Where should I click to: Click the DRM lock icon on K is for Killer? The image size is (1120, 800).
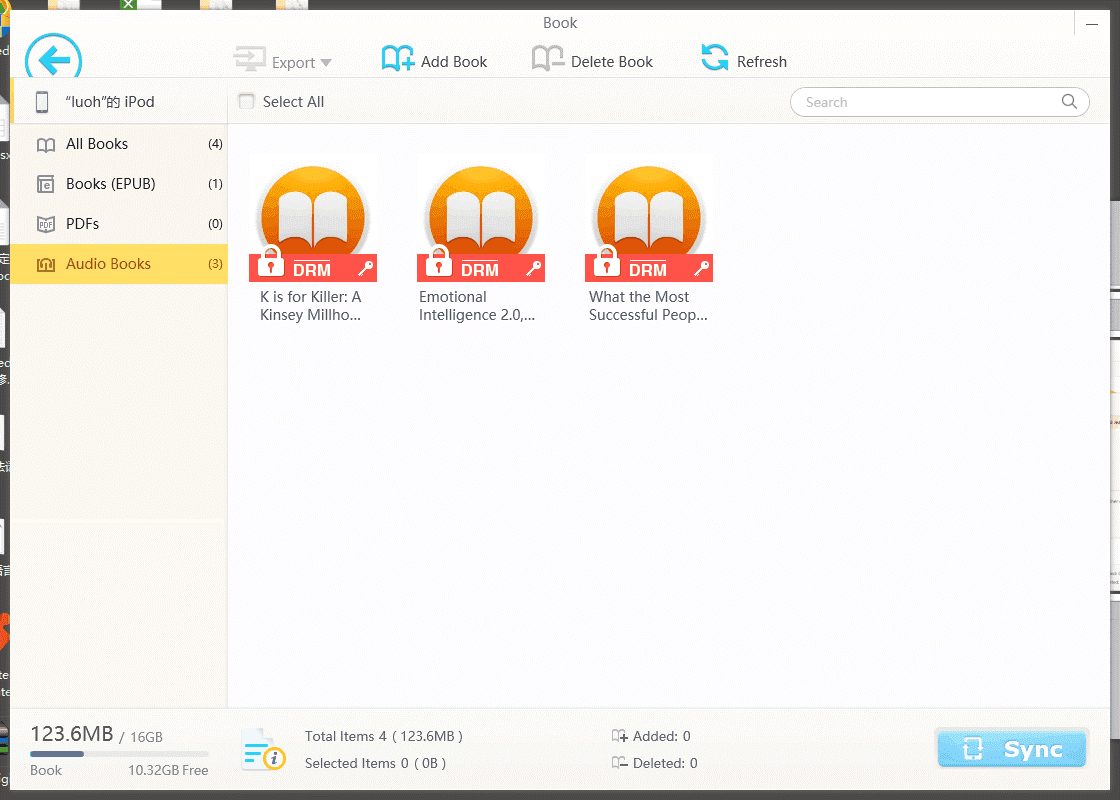270,261
